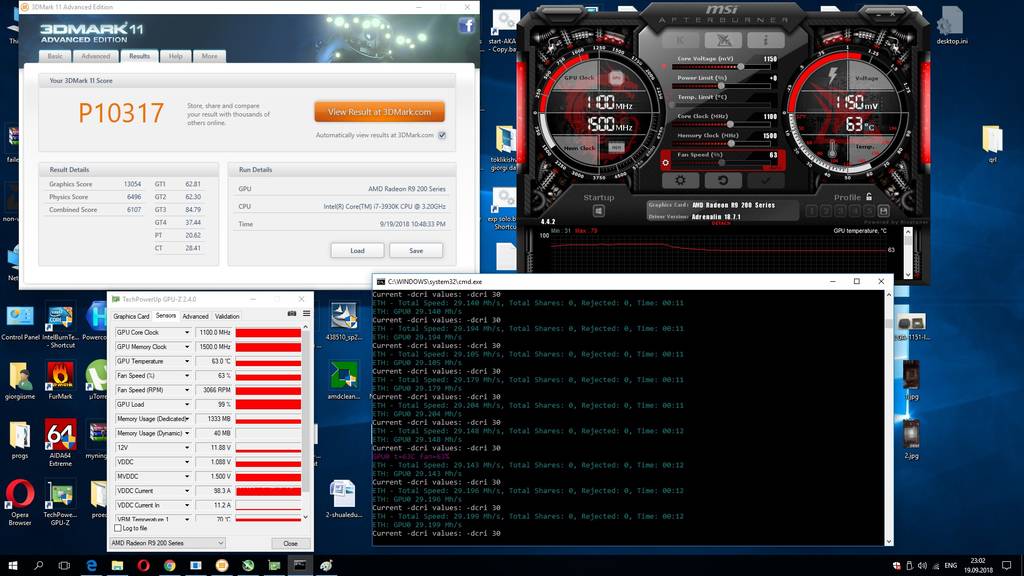The image size is (1024, 576).
Task: Open Action Center notification icon
Action: coord(1006,565)
